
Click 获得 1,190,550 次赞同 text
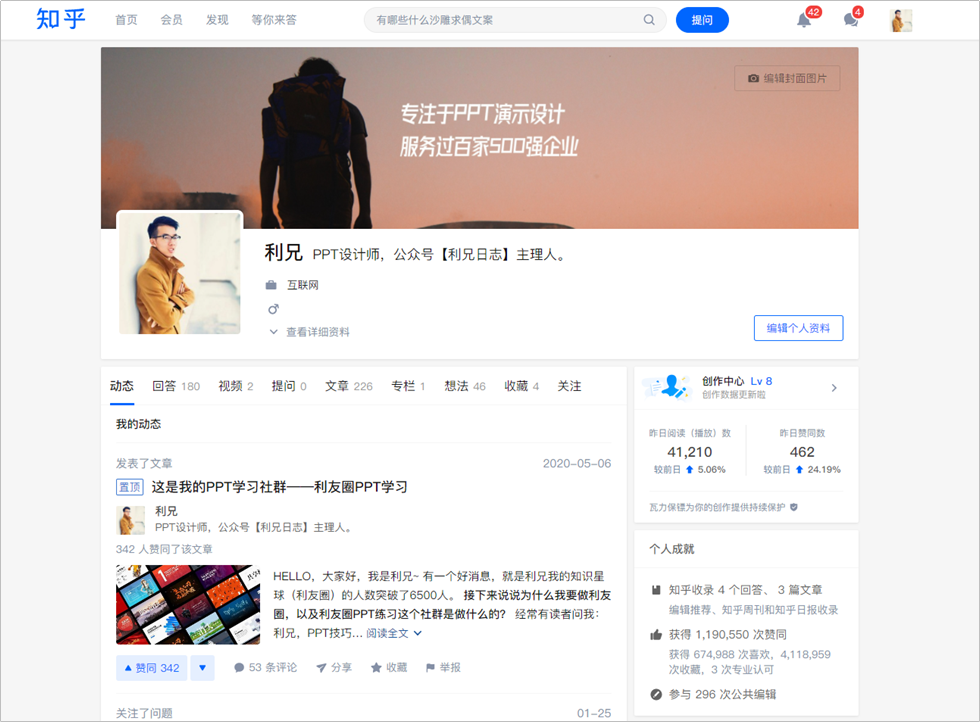coord(728,634)
